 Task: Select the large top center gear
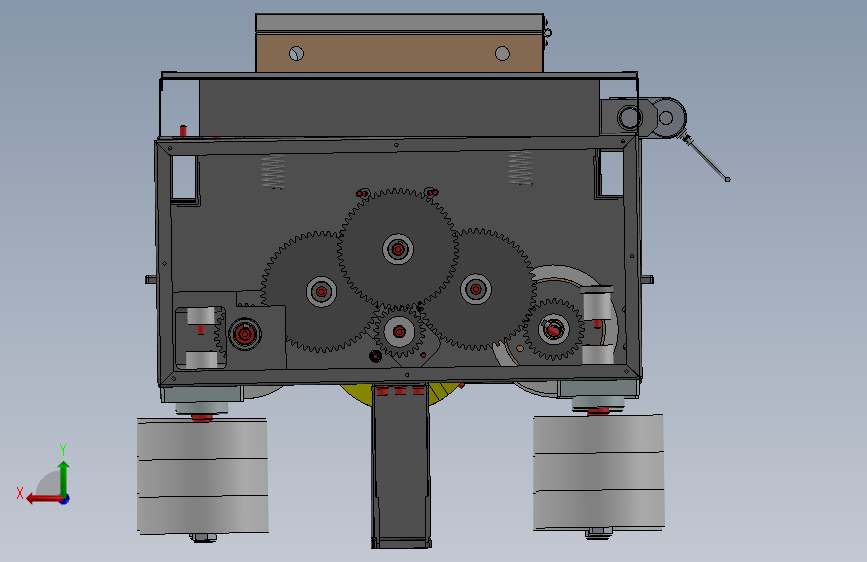point(398,248)
